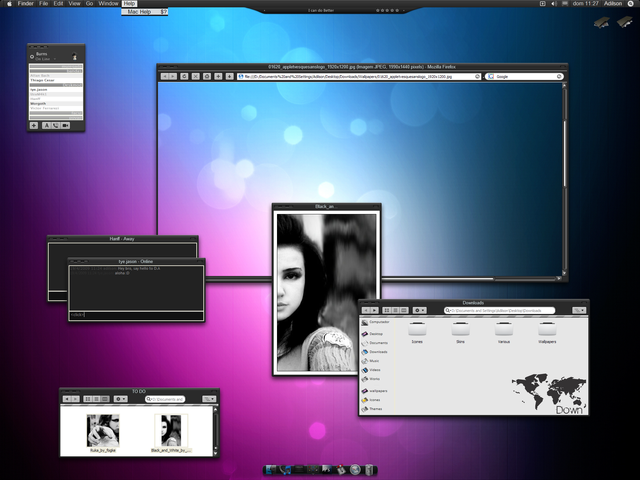Click the stop button in Firefox toolbar
This screenshot has width=640, height=480.
(195, 76)
